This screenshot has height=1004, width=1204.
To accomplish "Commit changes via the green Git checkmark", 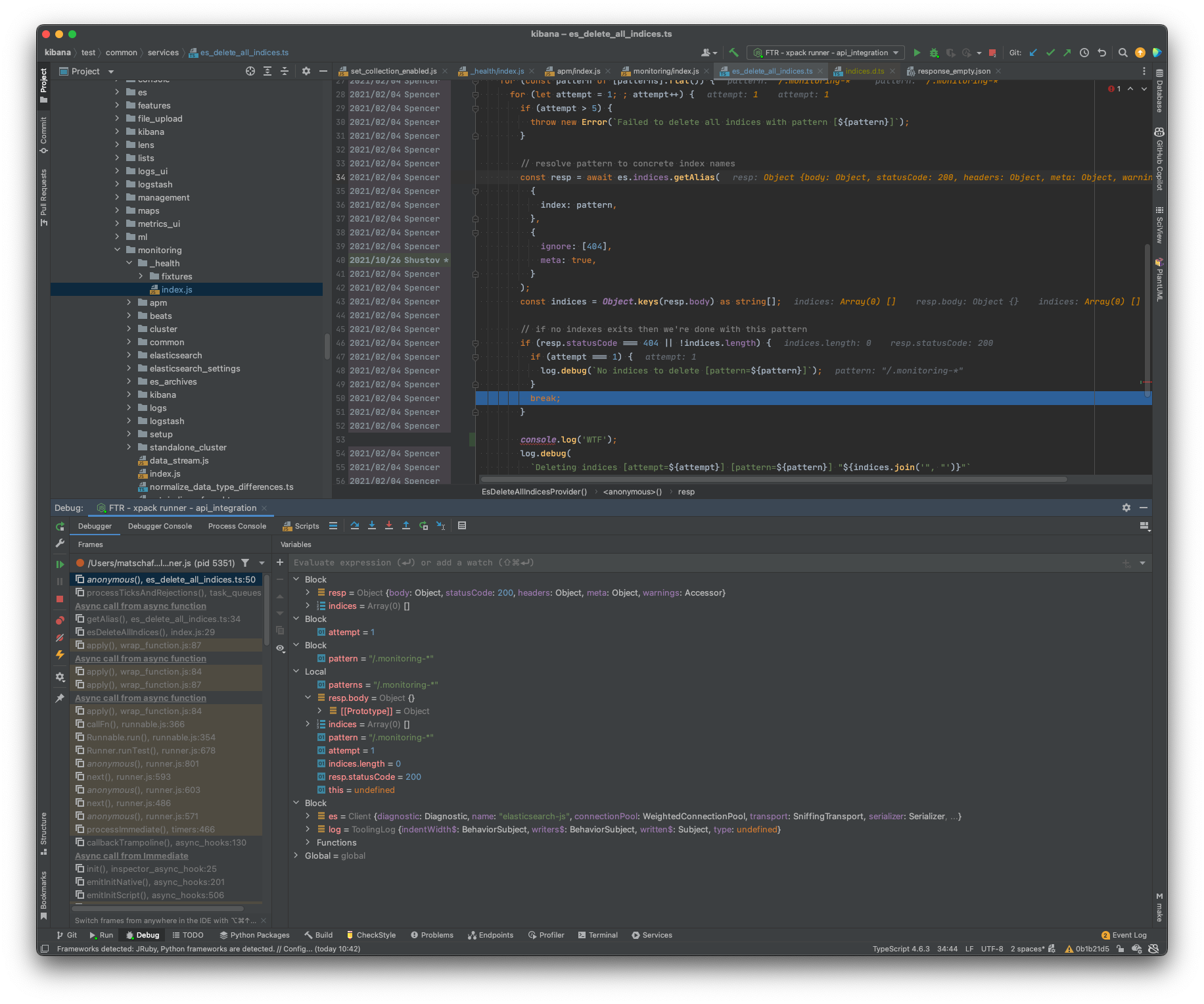I will click(1051, 52).
